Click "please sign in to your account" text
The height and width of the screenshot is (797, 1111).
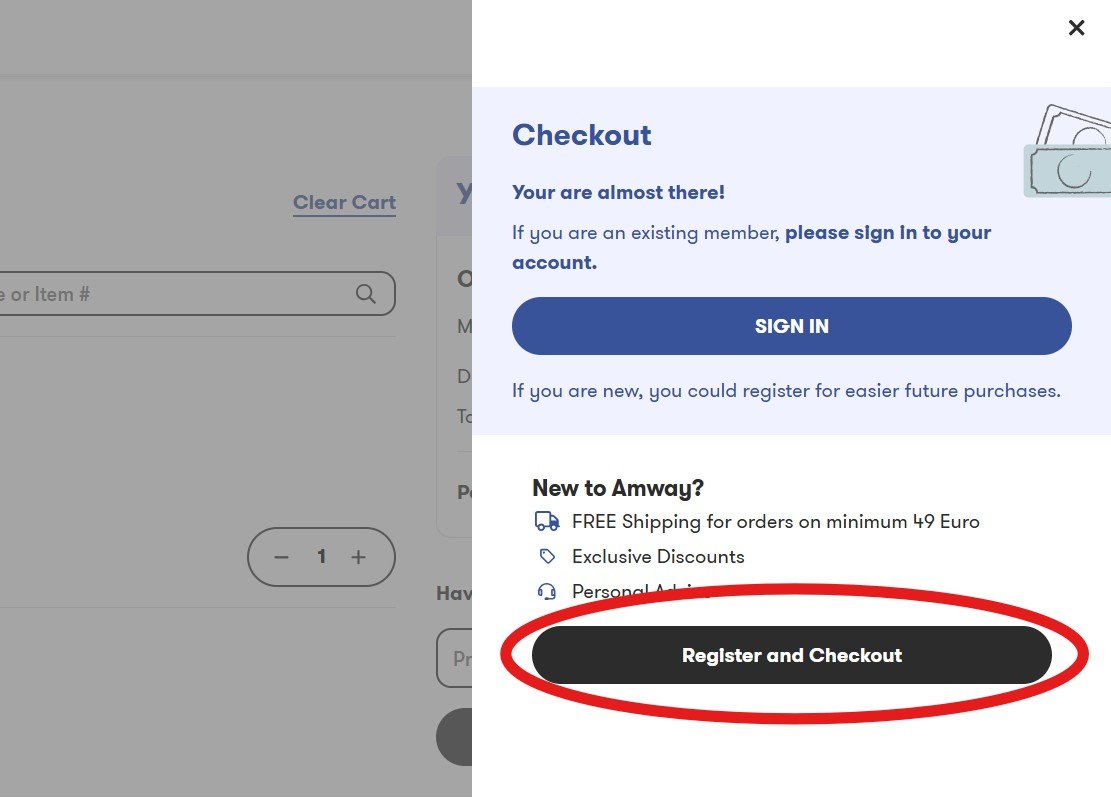[751, 247]
